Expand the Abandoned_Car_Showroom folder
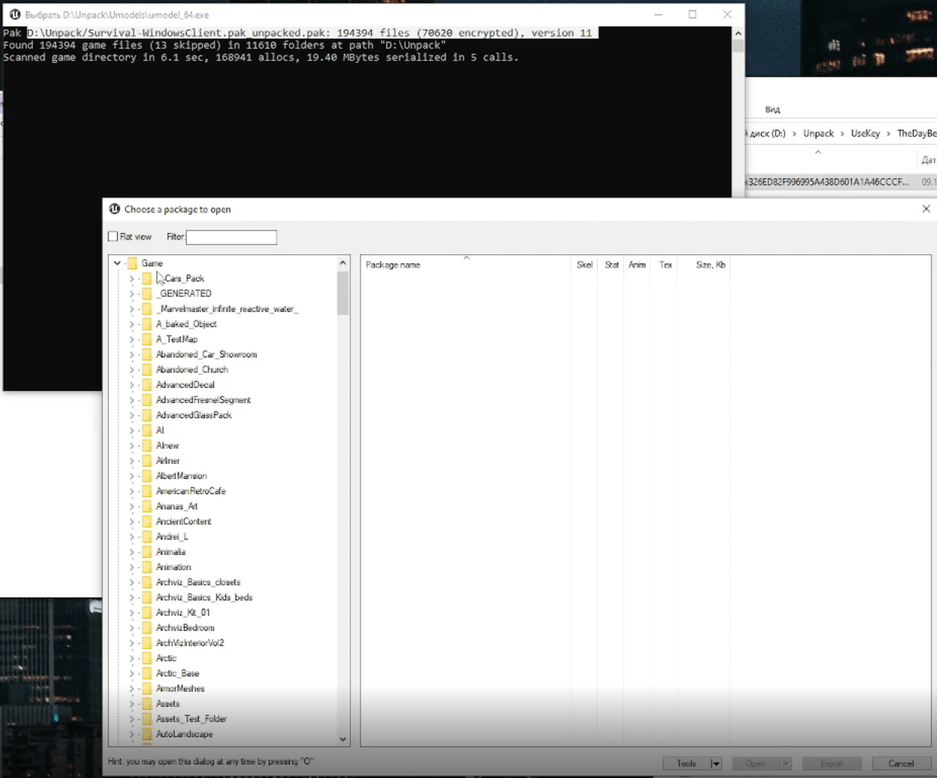 click(131, 354)
